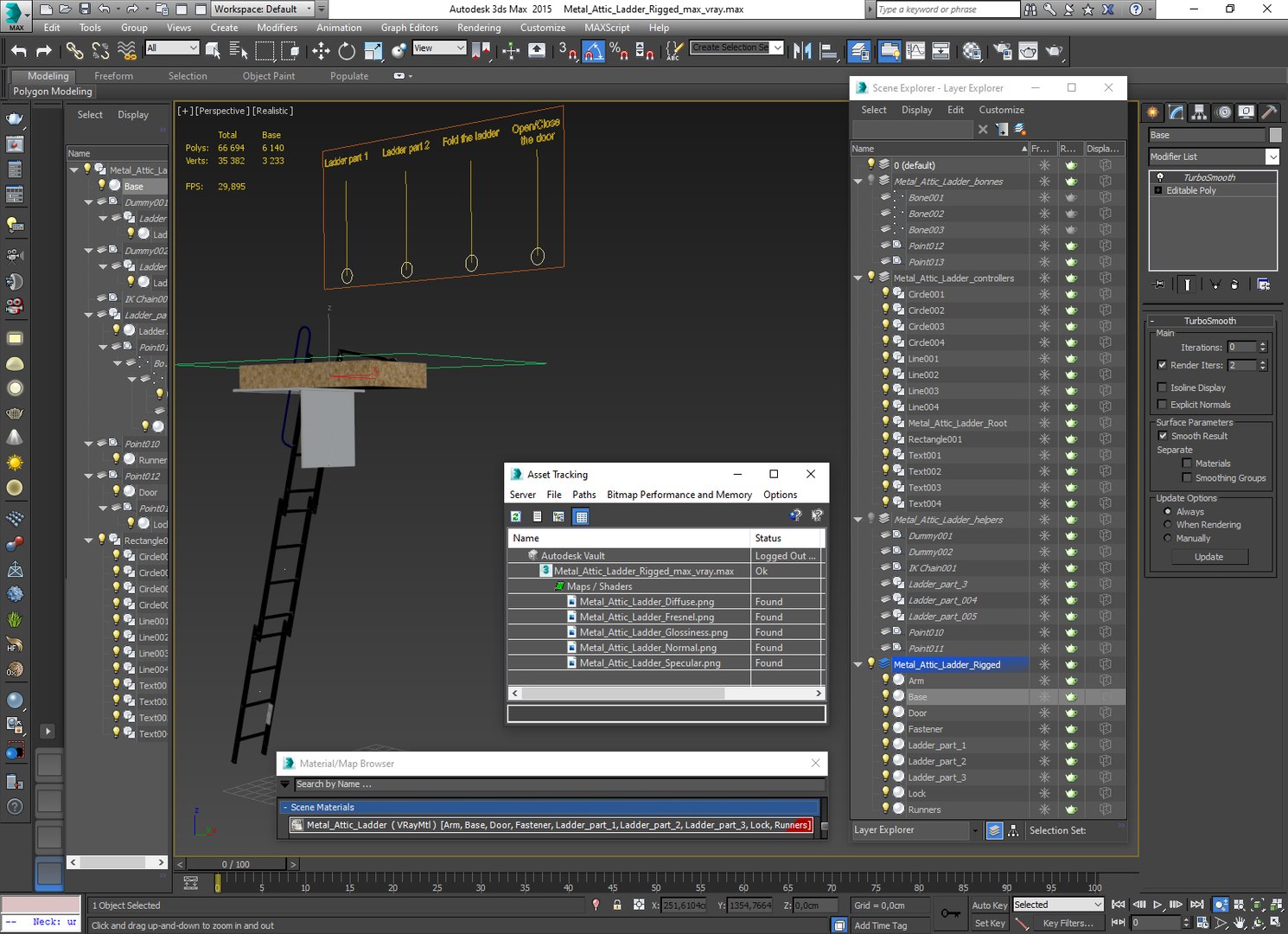Collapse the Metal_Attic_Ladder_helpers layer
The height and width of the screenshot is (934, 1288).
pyautogui.click(x=858, y=520)
